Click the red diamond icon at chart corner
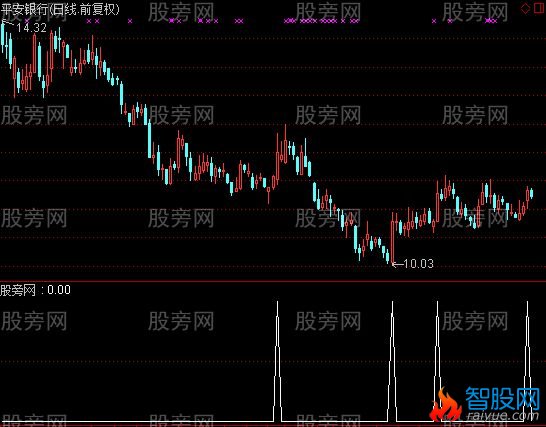Viewport: 546px width, 427px height. pos(525,8)
